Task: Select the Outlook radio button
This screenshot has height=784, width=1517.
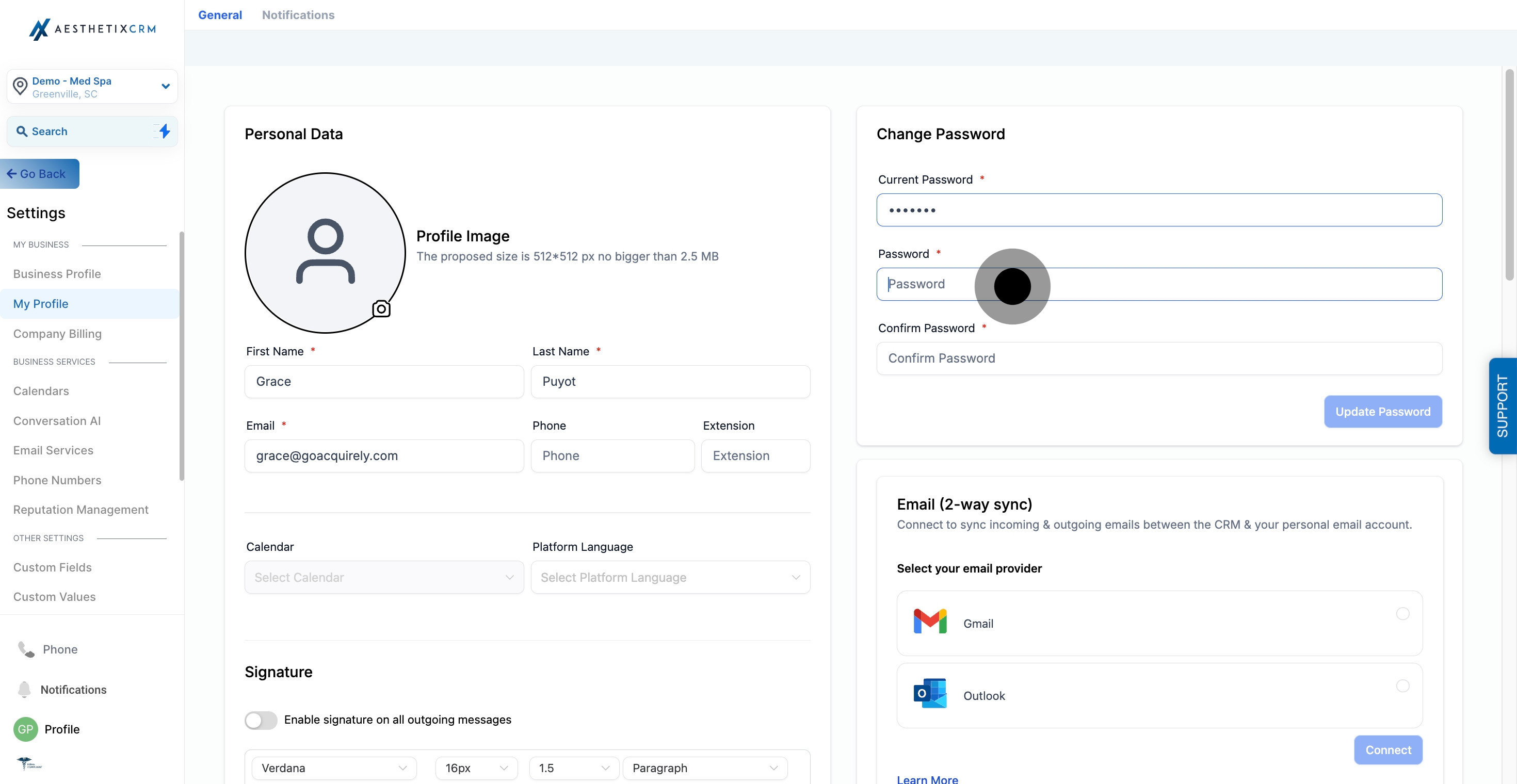Action: [1402, 685]
